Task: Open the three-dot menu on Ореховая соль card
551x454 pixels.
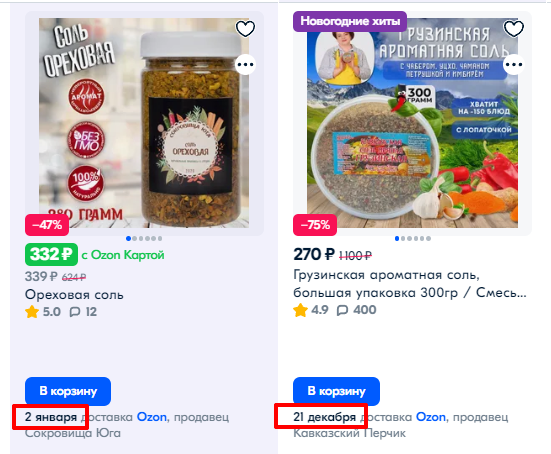Action: tap(245, 65)
